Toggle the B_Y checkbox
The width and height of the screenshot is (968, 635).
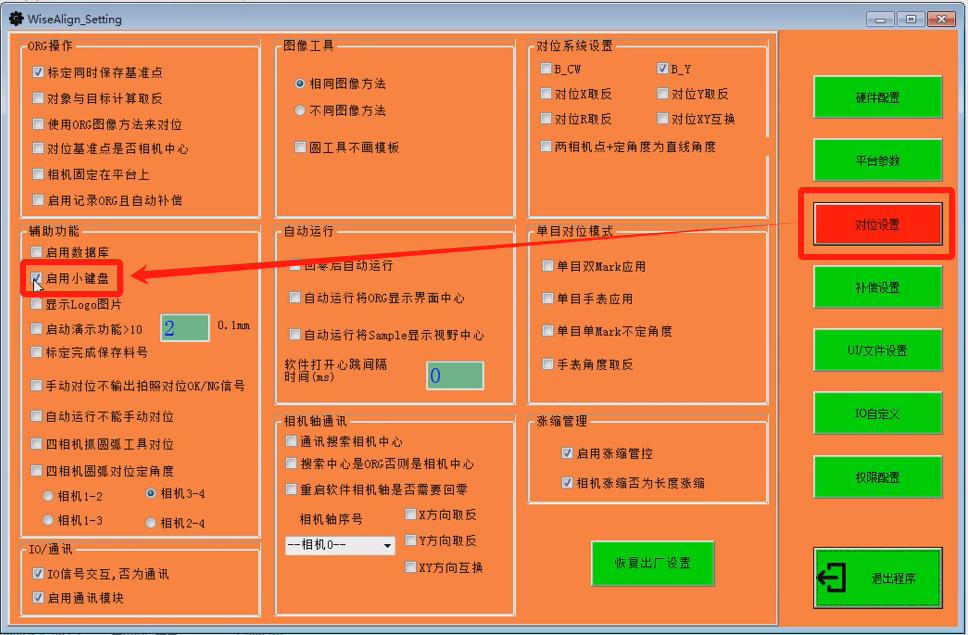(662, 69)
